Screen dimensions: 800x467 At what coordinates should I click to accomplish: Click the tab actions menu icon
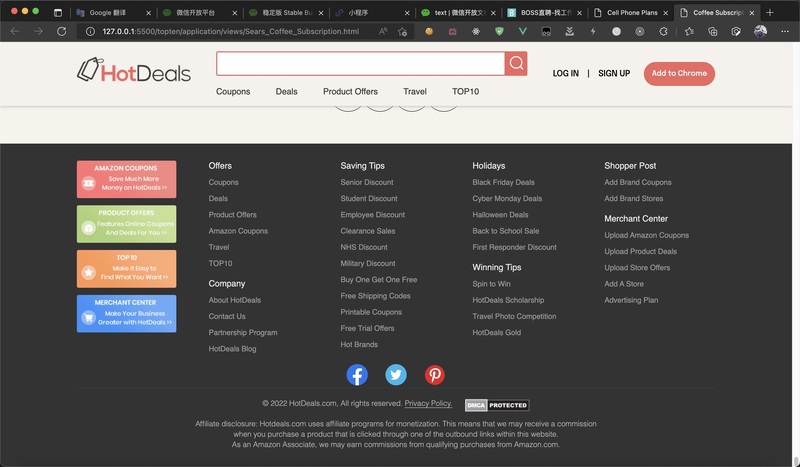pyautogui.click(x=58, y=12)
